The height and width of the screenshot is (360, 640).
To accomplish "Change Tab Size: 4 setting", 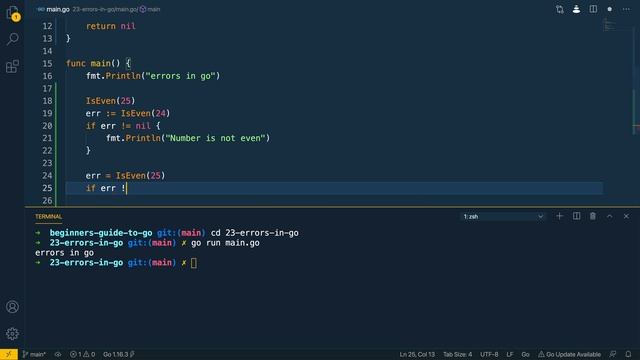I will [x=458, y=354].
